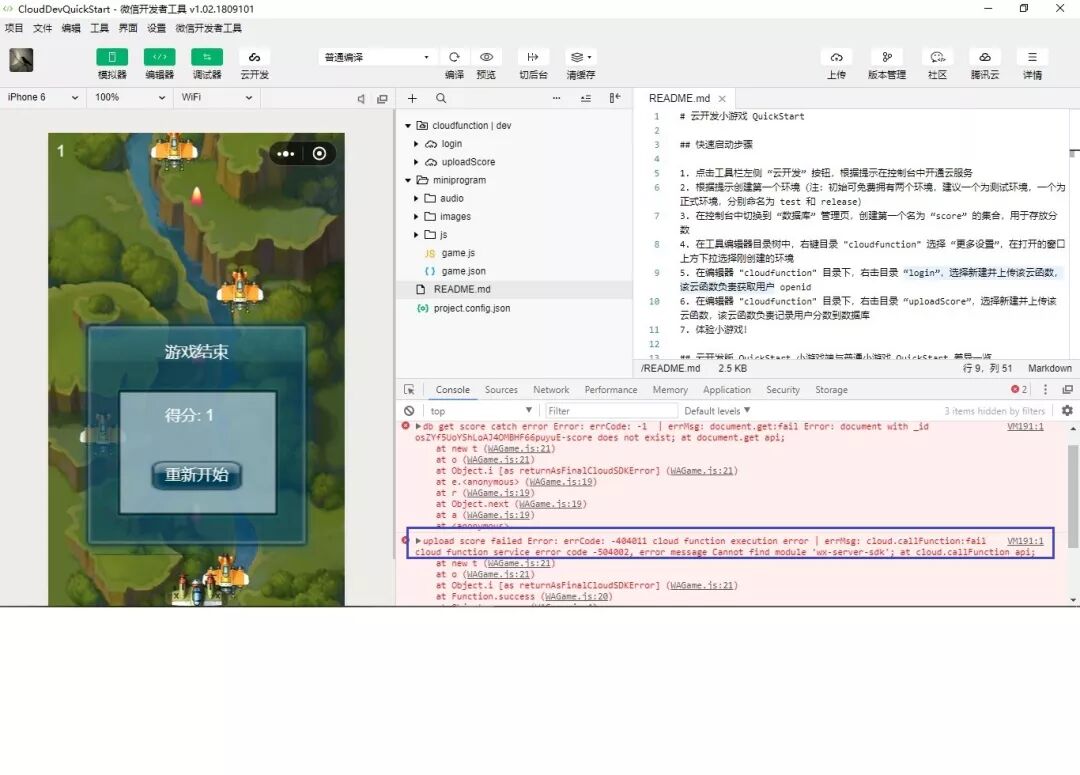
Task: Switch to the Performance tab
Action: click(611, 390)
